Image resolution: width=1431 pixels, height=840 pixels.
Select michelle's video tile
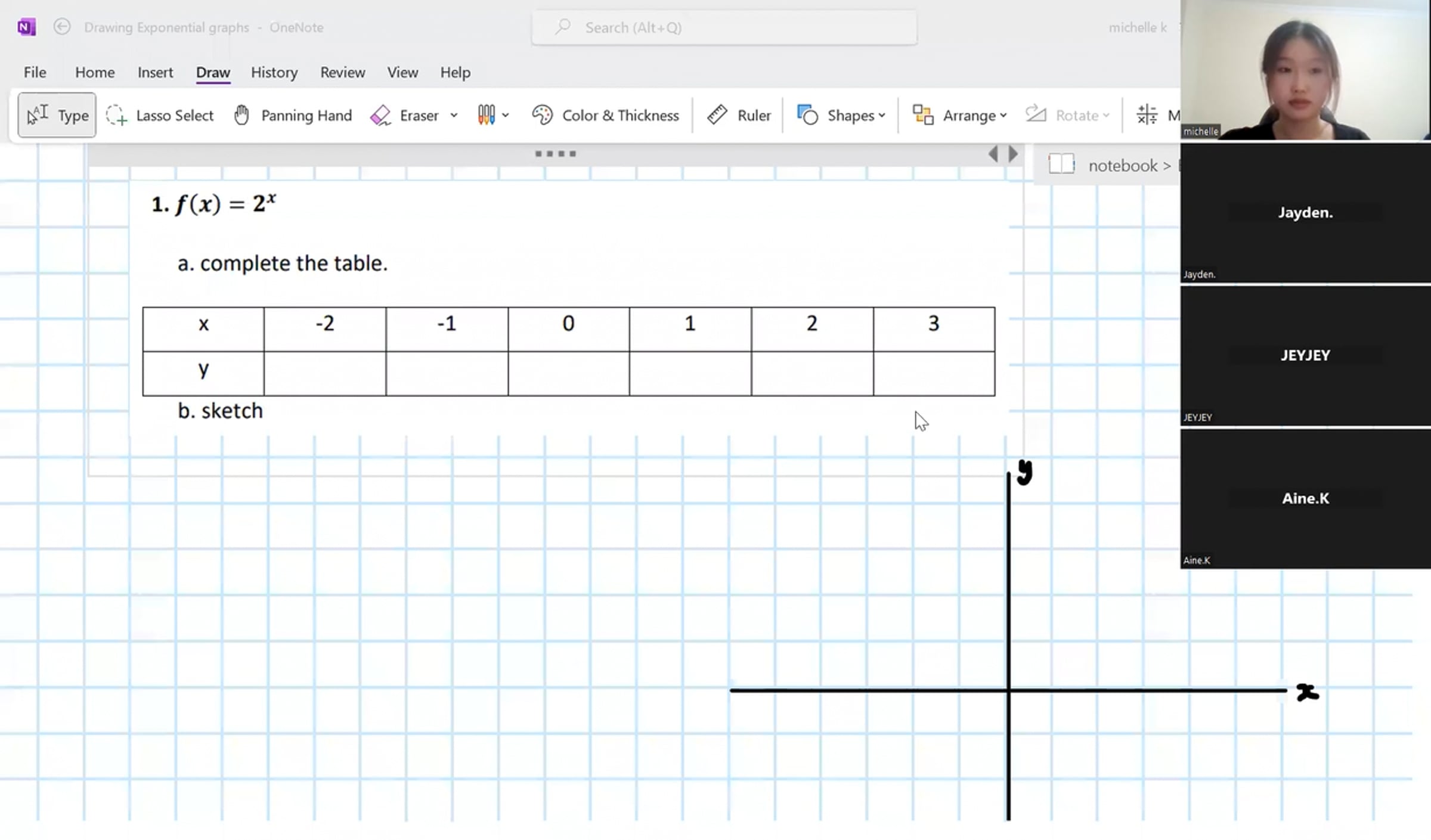click(1305, 70)
